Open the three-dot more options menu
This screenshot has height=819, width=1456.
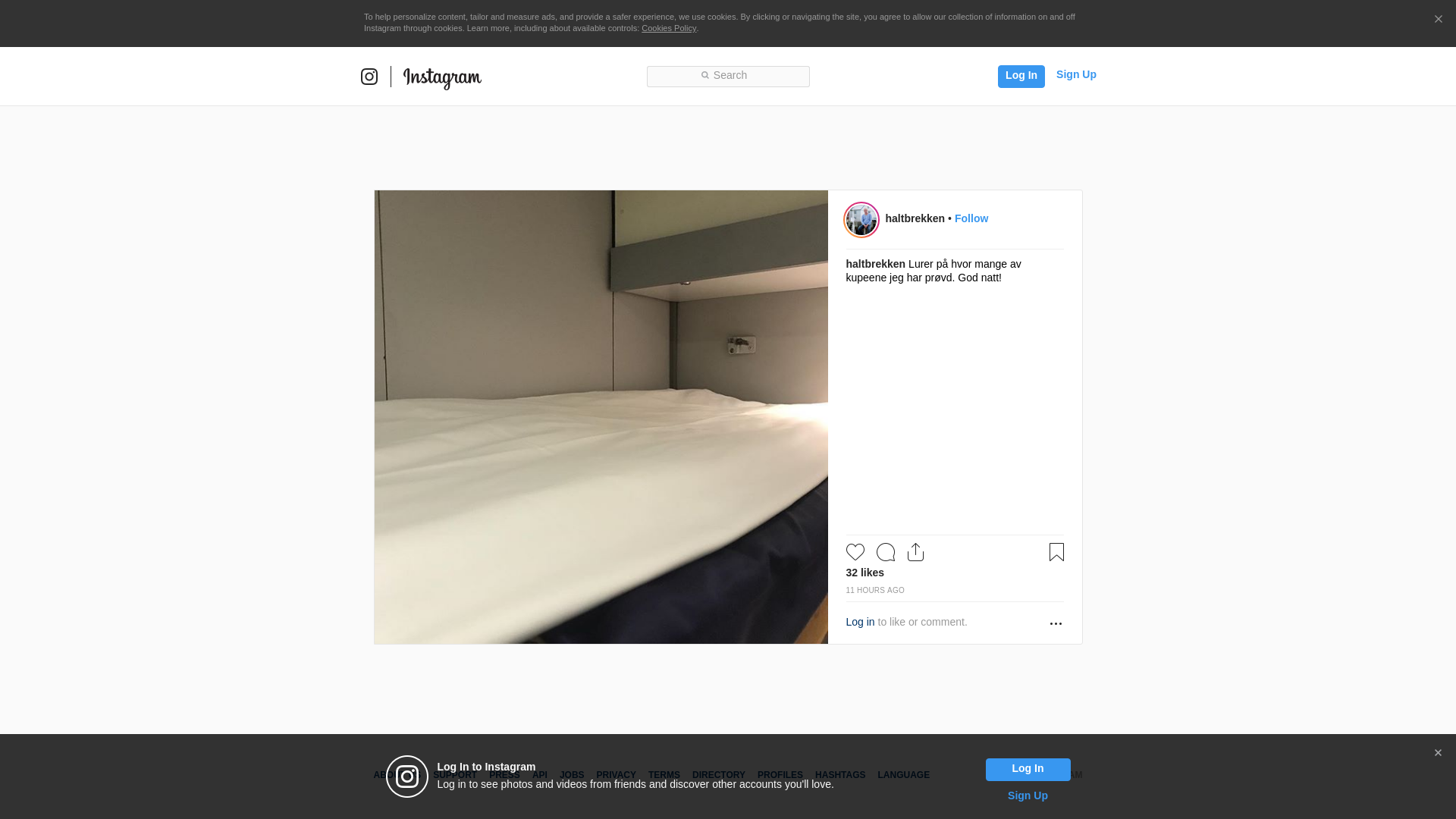click(x=1056, y=623)
